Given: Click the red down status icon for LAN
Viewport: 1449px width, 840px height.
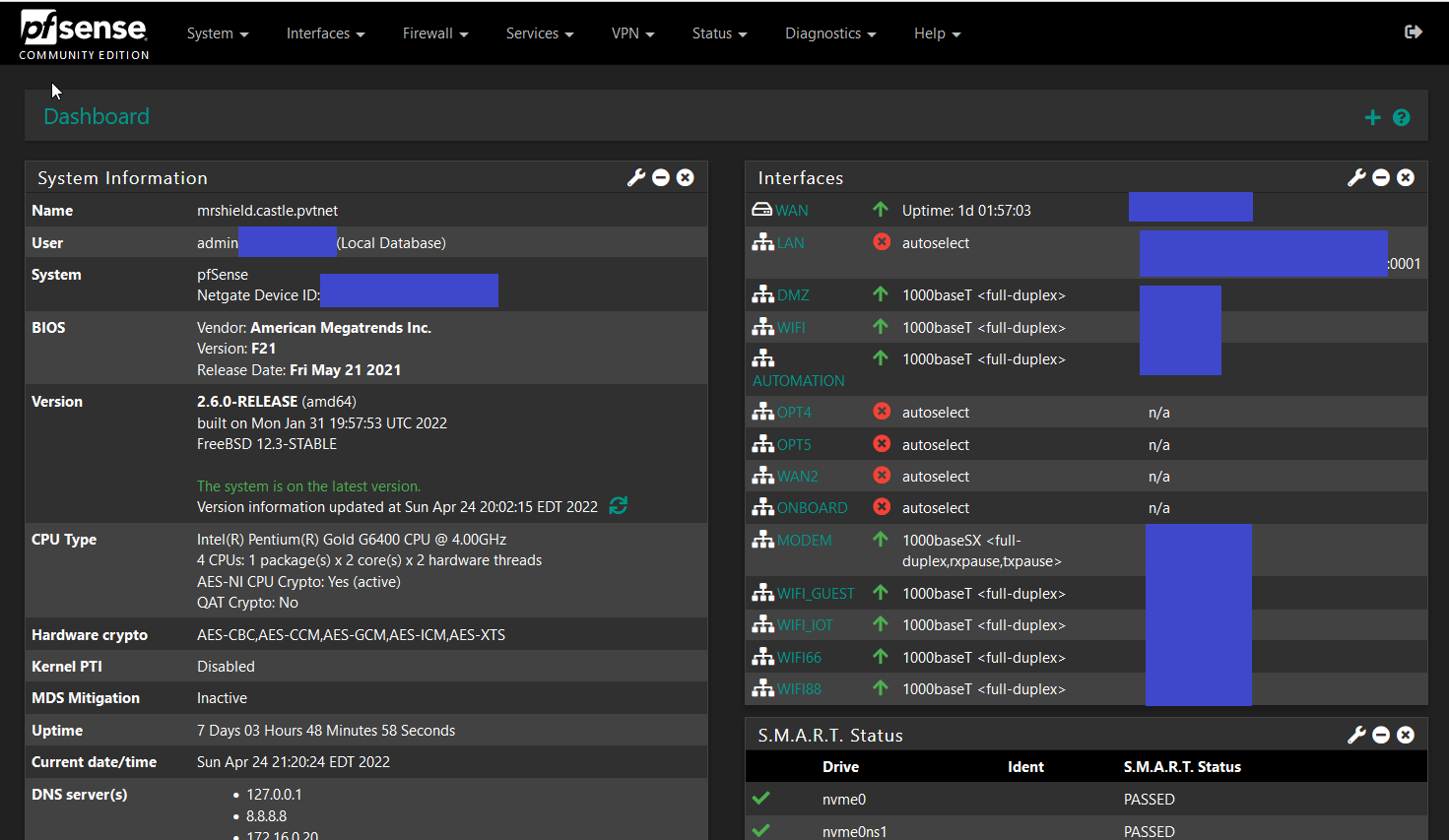Looking at the screenshot, I should 882,242.
